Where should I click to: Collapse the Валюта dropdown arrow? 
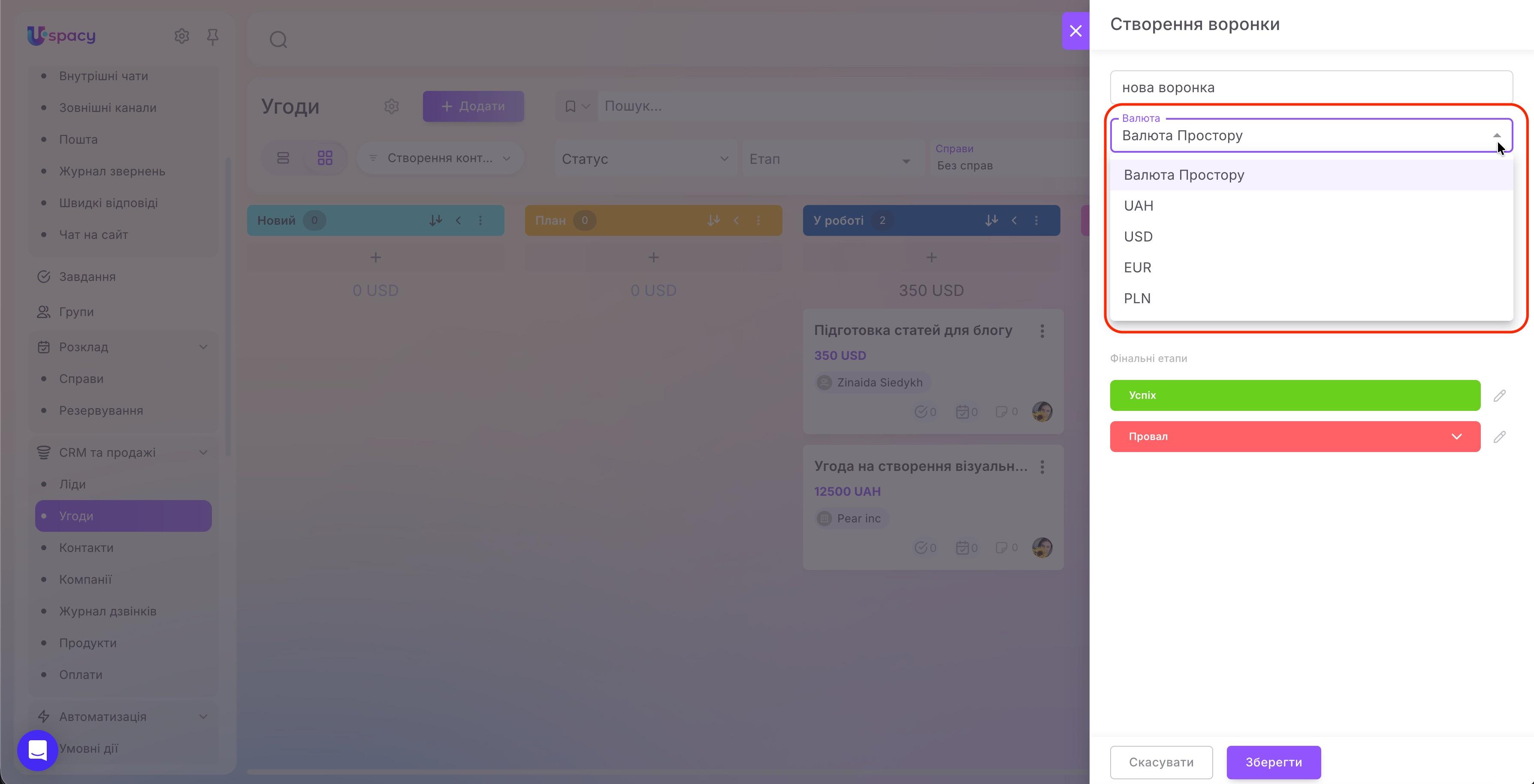tap(1497, 136)
